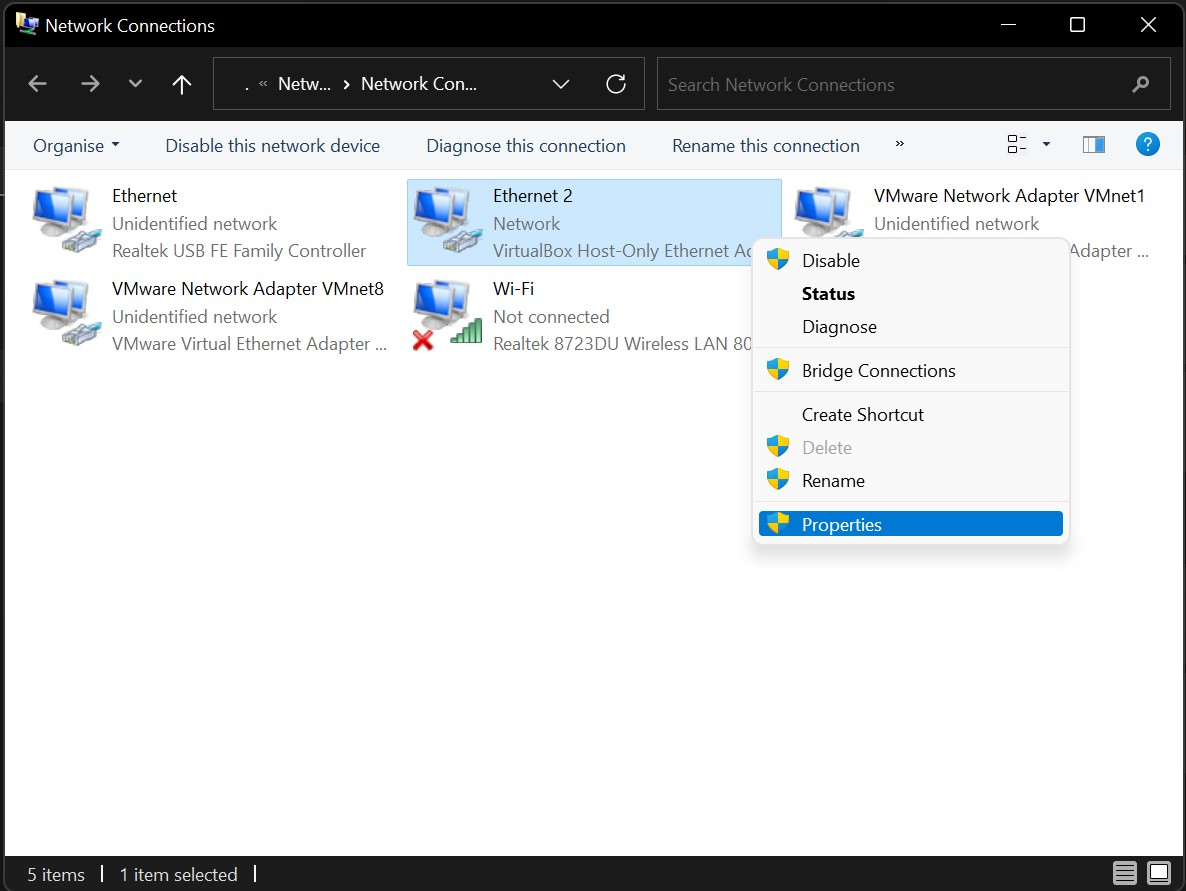
Task: Change your view icon
Action: [1017, 144]
